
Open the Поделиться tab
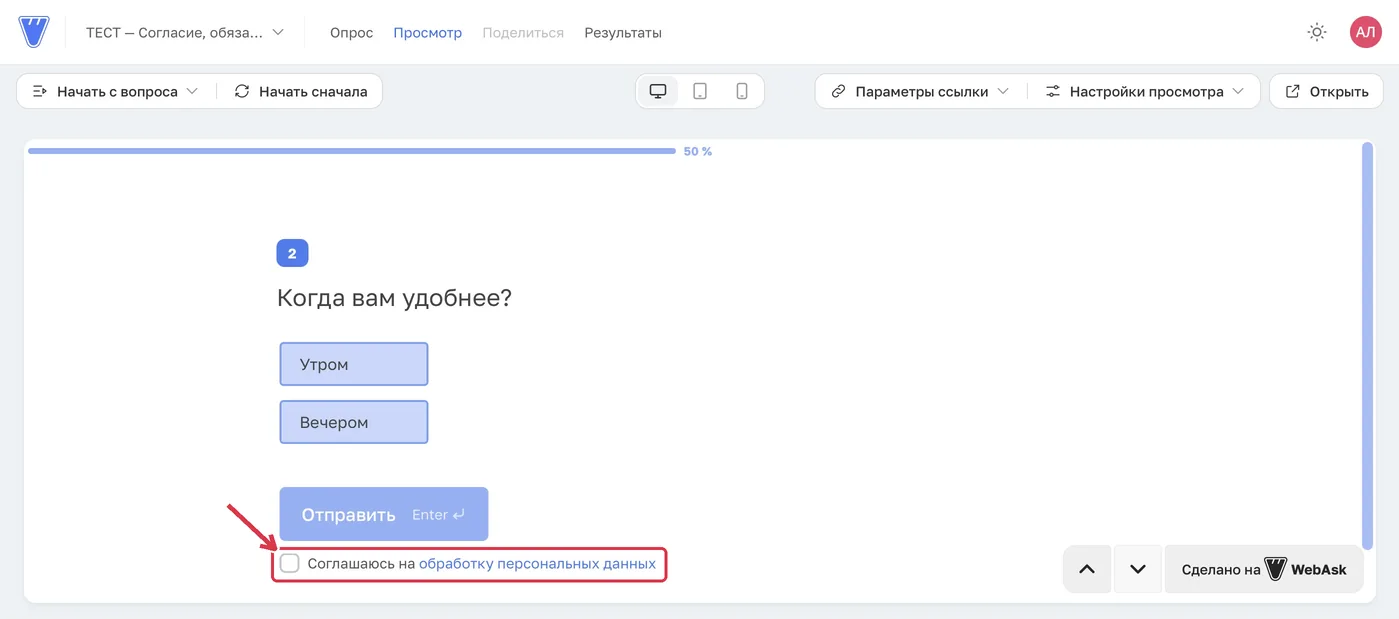523,32
